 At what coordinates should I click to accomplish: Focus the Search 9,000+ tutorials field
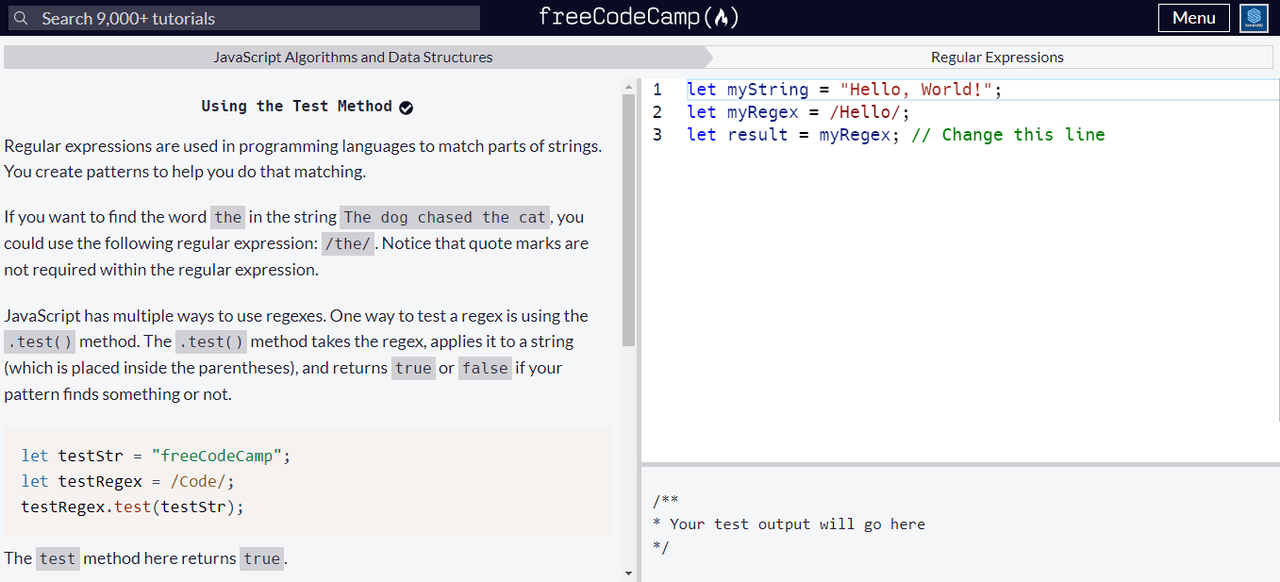coord(250,18)
